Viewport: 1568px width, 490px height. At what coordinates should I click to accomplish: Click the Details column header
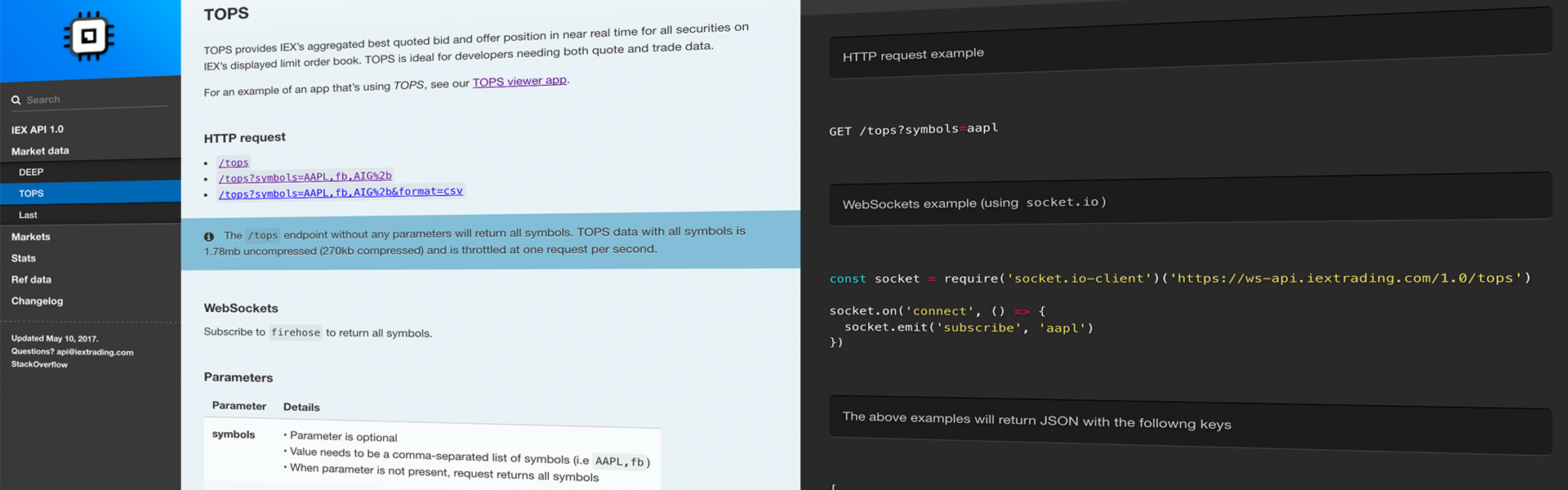[301, 407]
